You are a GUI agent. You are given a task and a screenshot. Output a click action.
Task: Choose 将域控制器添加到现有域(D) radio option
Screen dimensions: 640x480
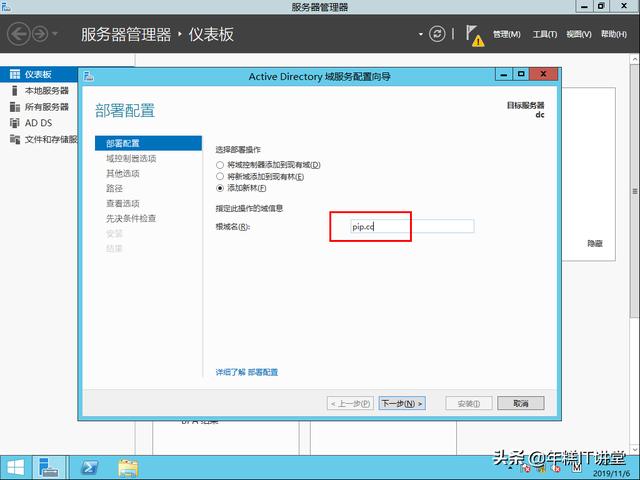[220, 165]
